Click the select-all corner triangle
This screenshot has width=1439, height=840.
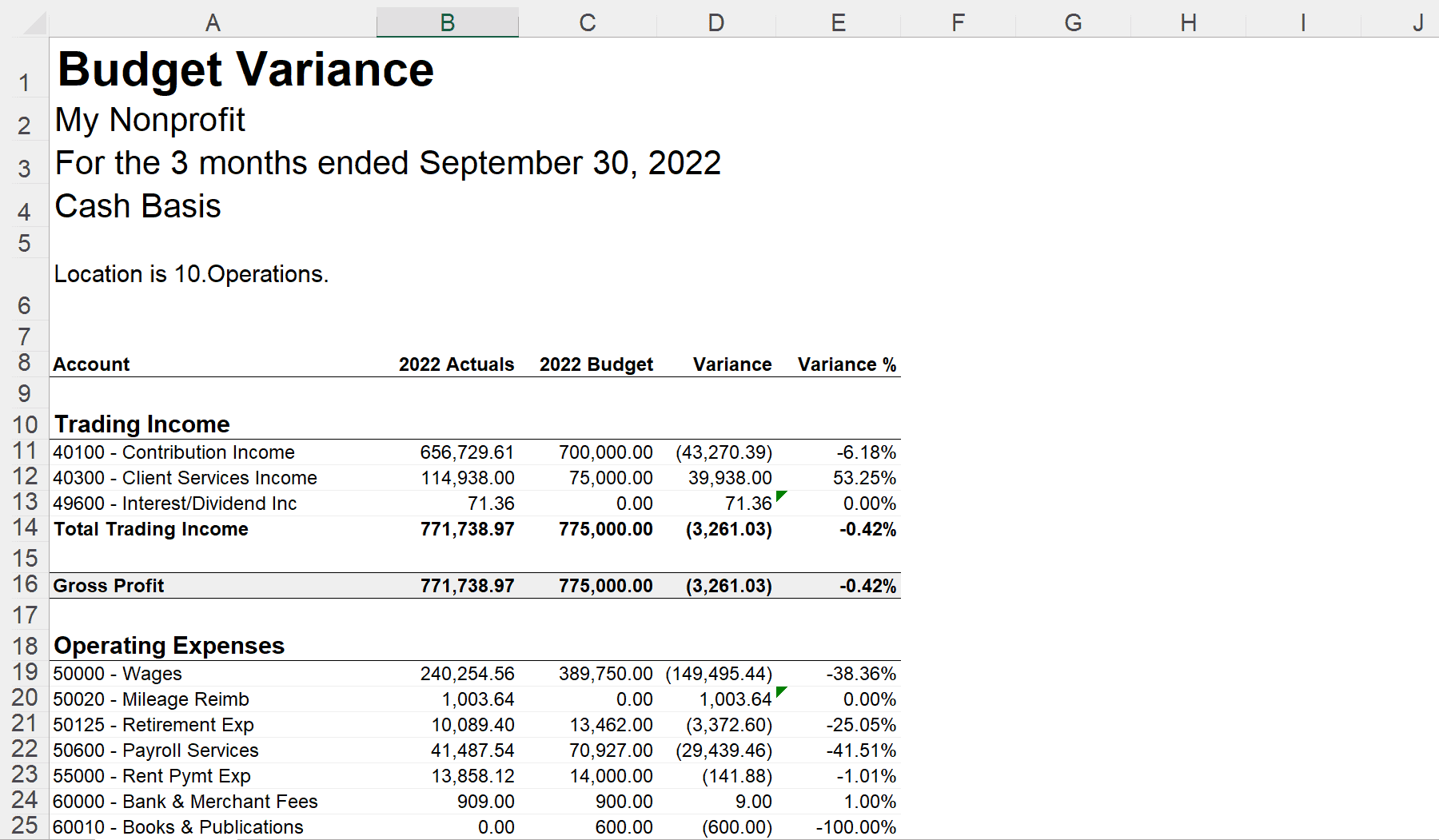(34, 22)
